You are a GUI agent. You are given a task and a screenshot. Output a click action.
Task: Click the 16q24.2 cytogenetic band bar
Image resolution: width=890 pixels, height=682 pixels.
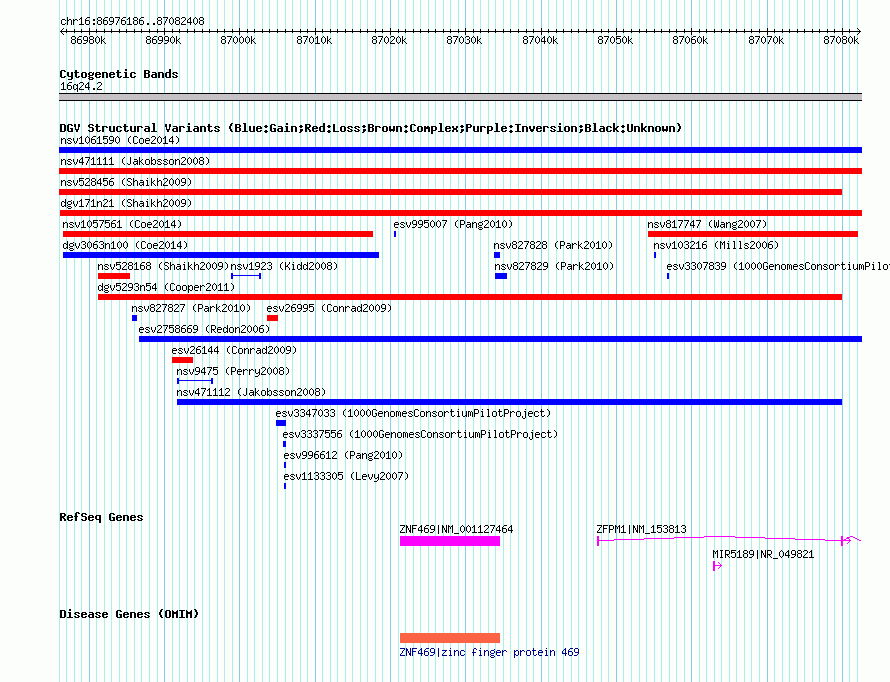[460, 97]
